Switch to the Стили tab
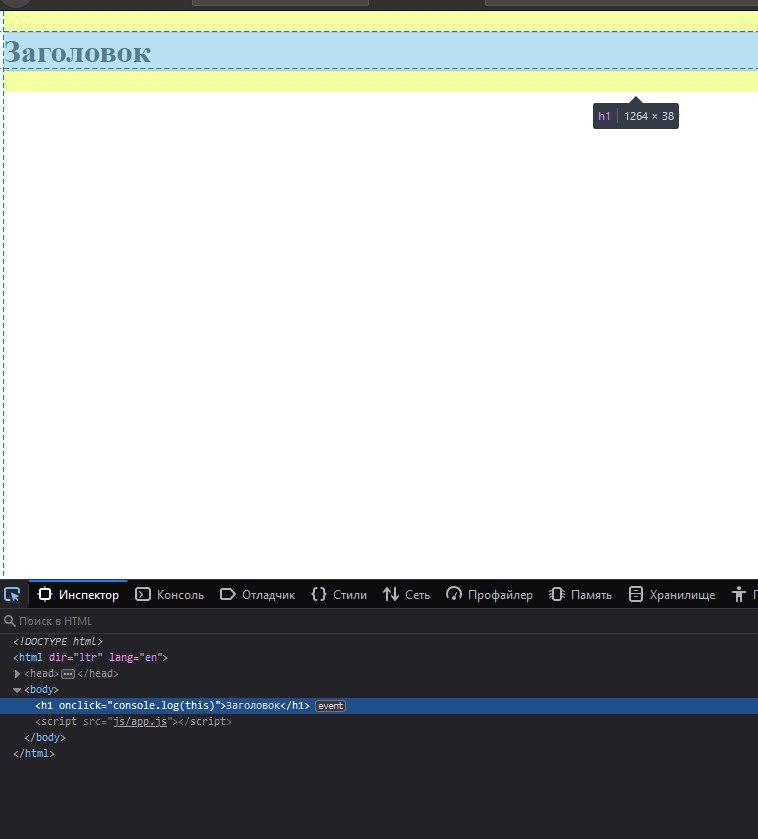The width and height of the screenshot is (758, 839). (339, 594)
